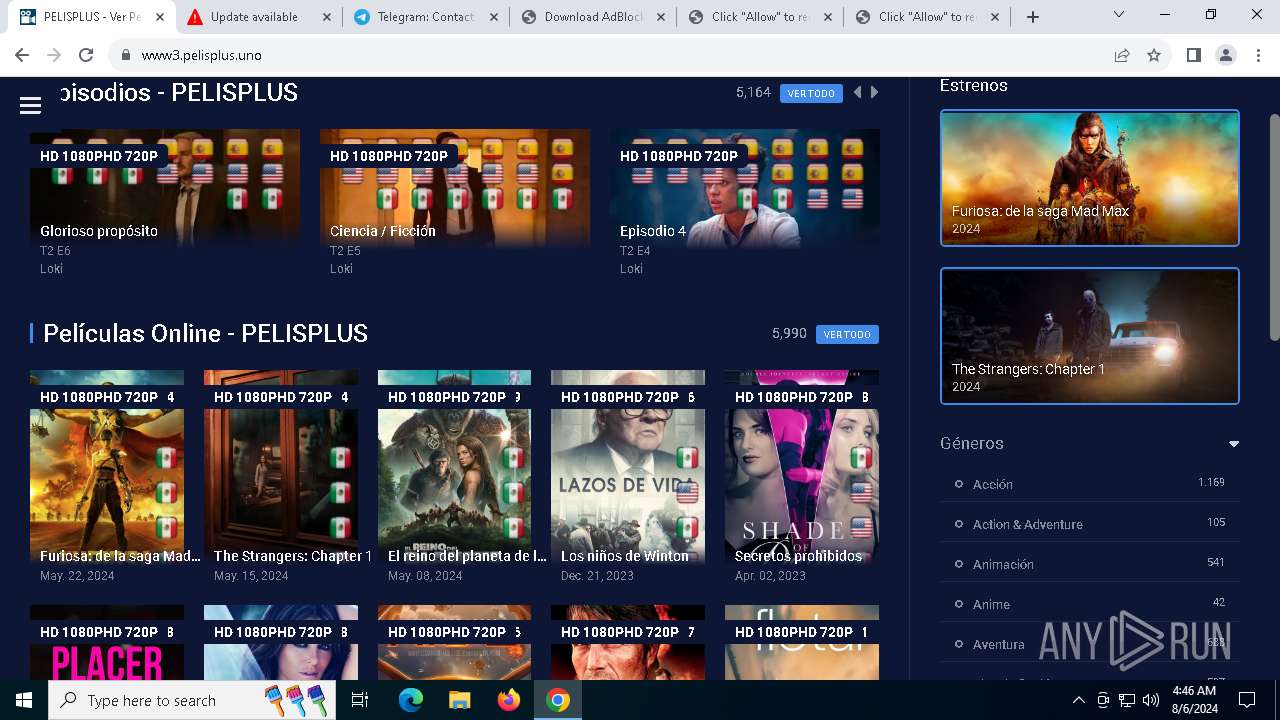
Task: Bookmark this page with the star icon
Action: click(x=1154, y=55)
